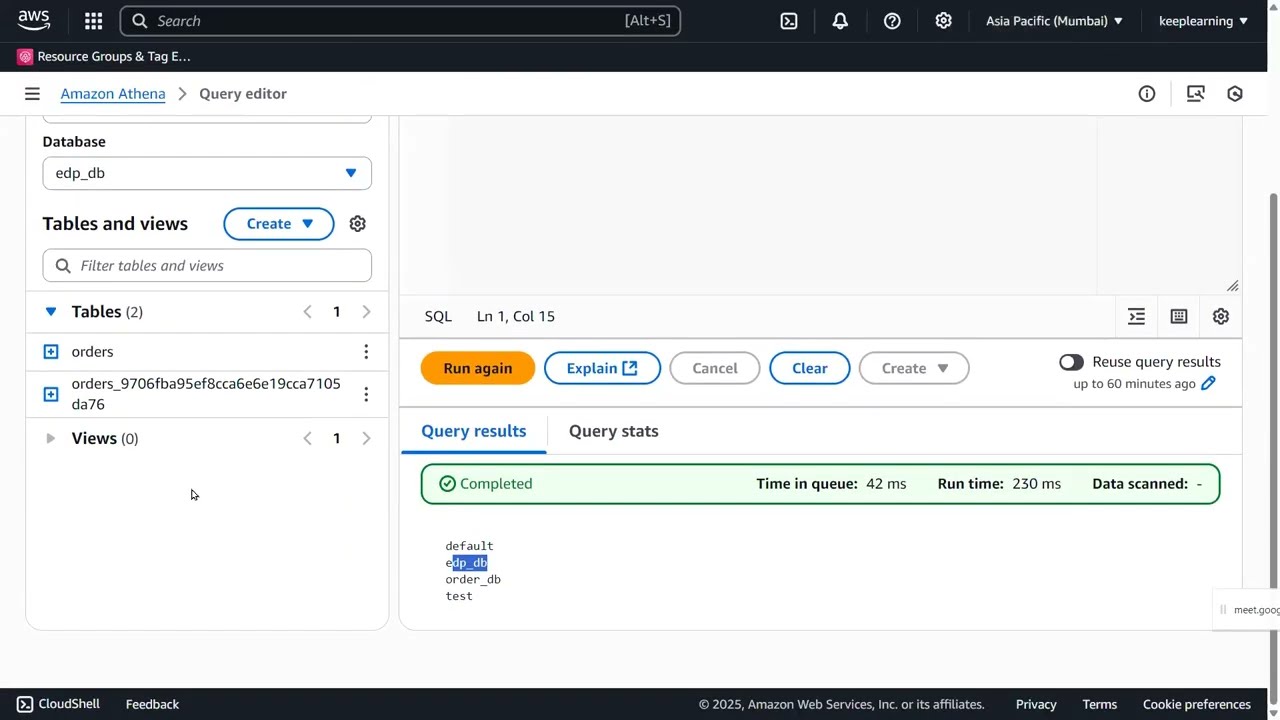
Task: Go to previous page of Tables
Action: [307, 312]
